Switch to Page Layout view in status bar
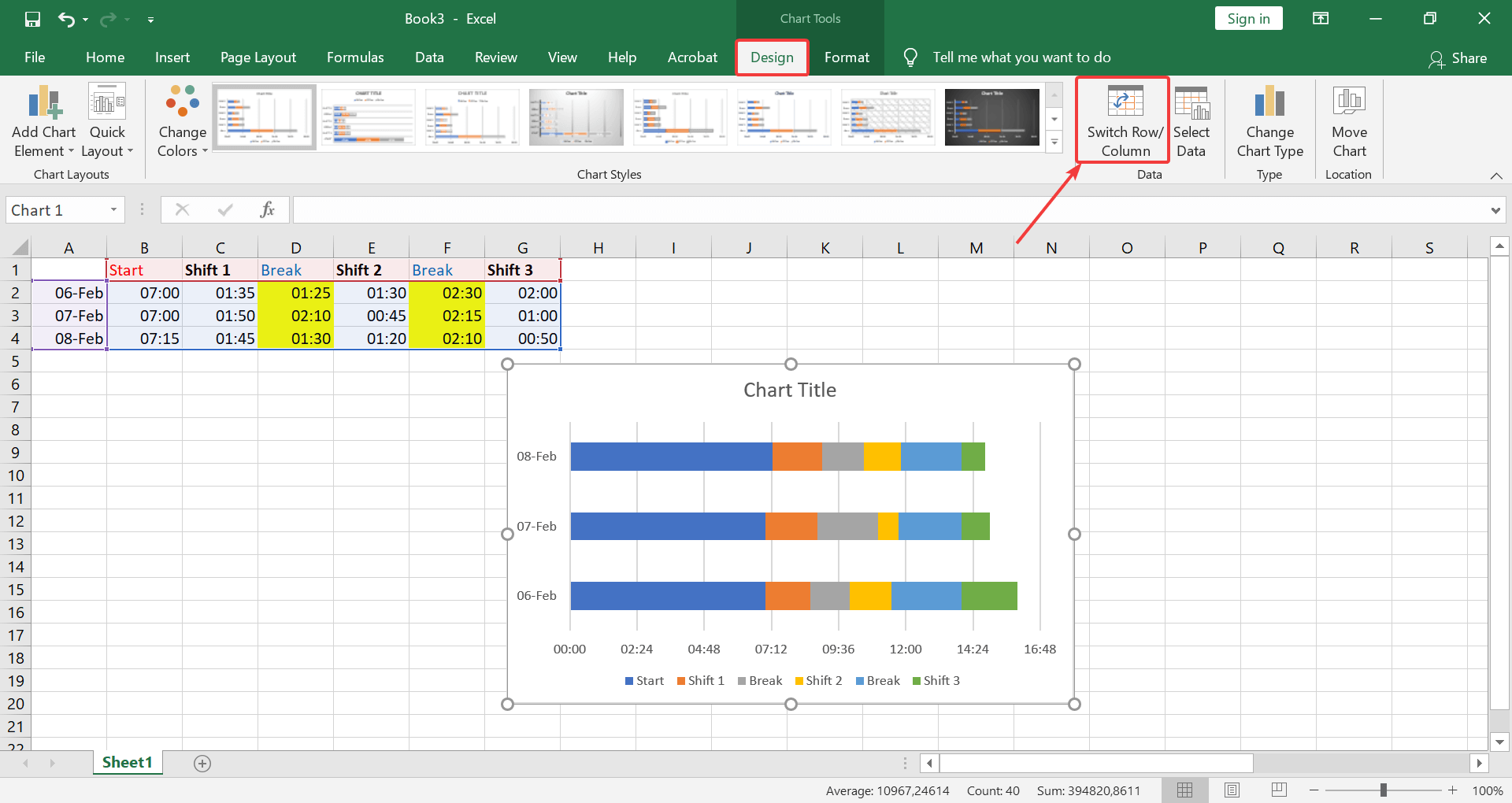Screen dimensions: 1512x803 pyautogui.click(x=1232, y=790)
